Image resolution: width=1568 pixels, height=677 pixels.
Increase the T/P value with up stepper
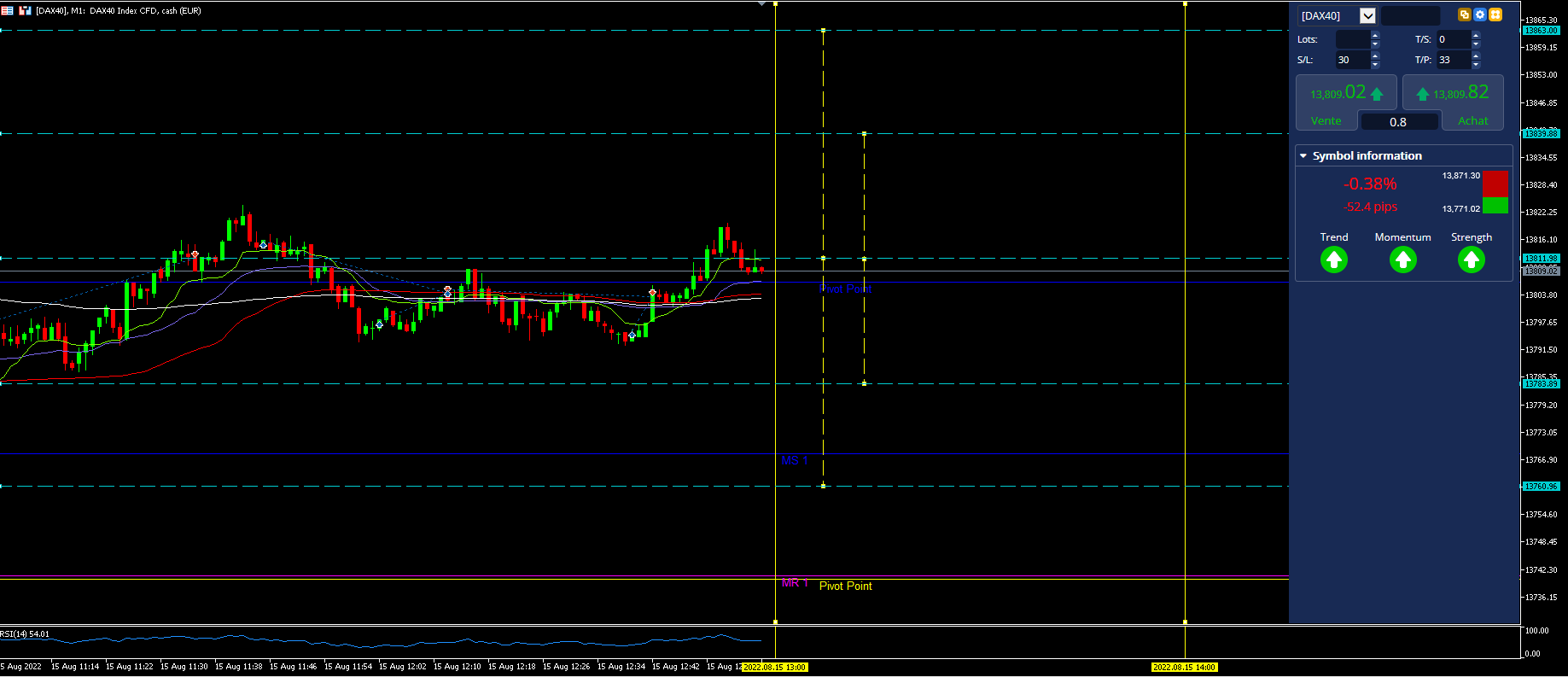coord(1476,55)
